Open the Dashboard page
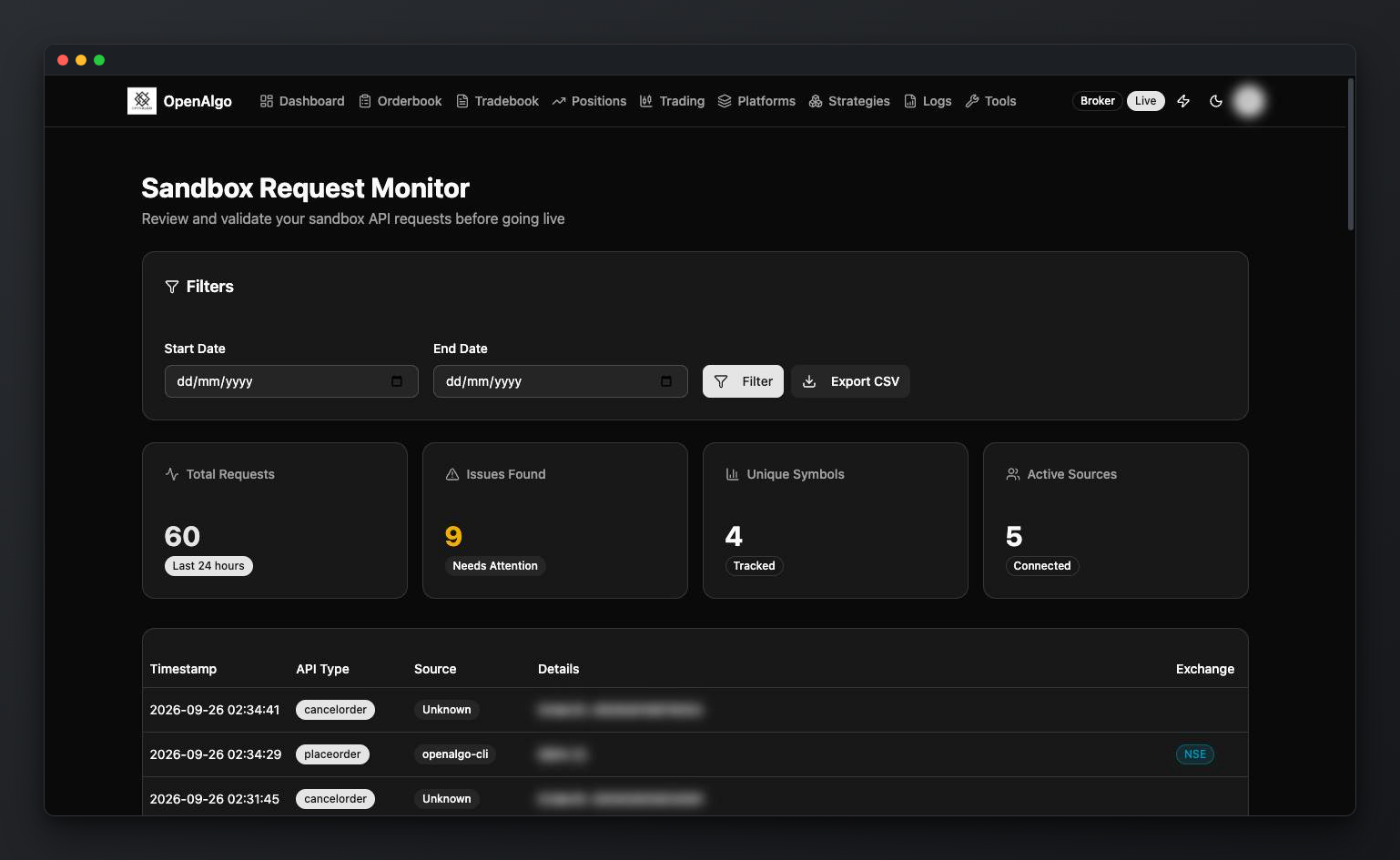The image size is (1400, 860). click(302, 101)
